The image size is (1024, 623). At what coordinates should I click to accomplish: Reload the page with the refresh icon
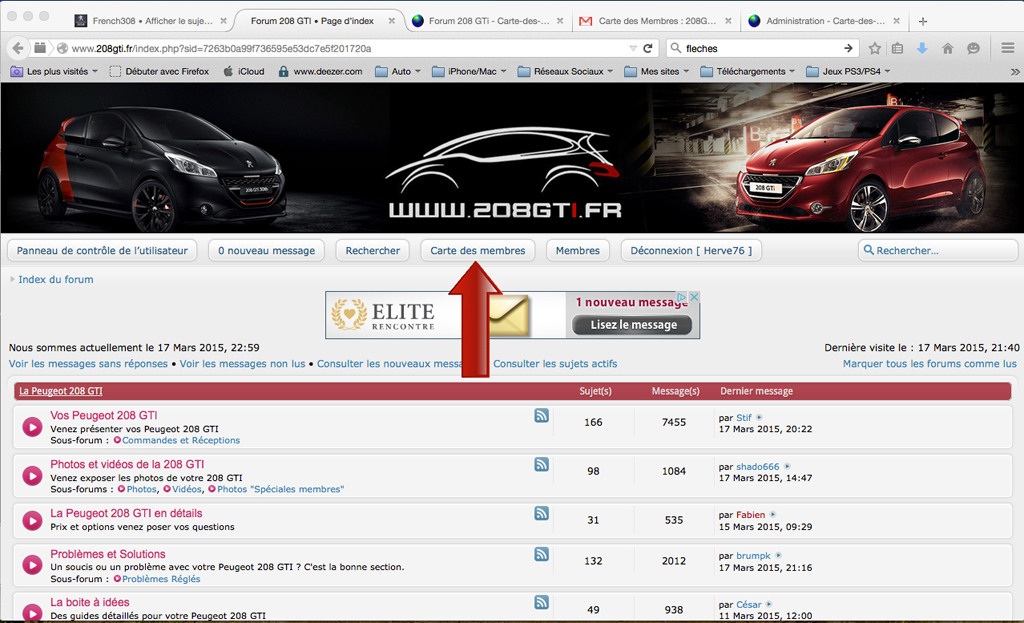click(x=648, y=48)
